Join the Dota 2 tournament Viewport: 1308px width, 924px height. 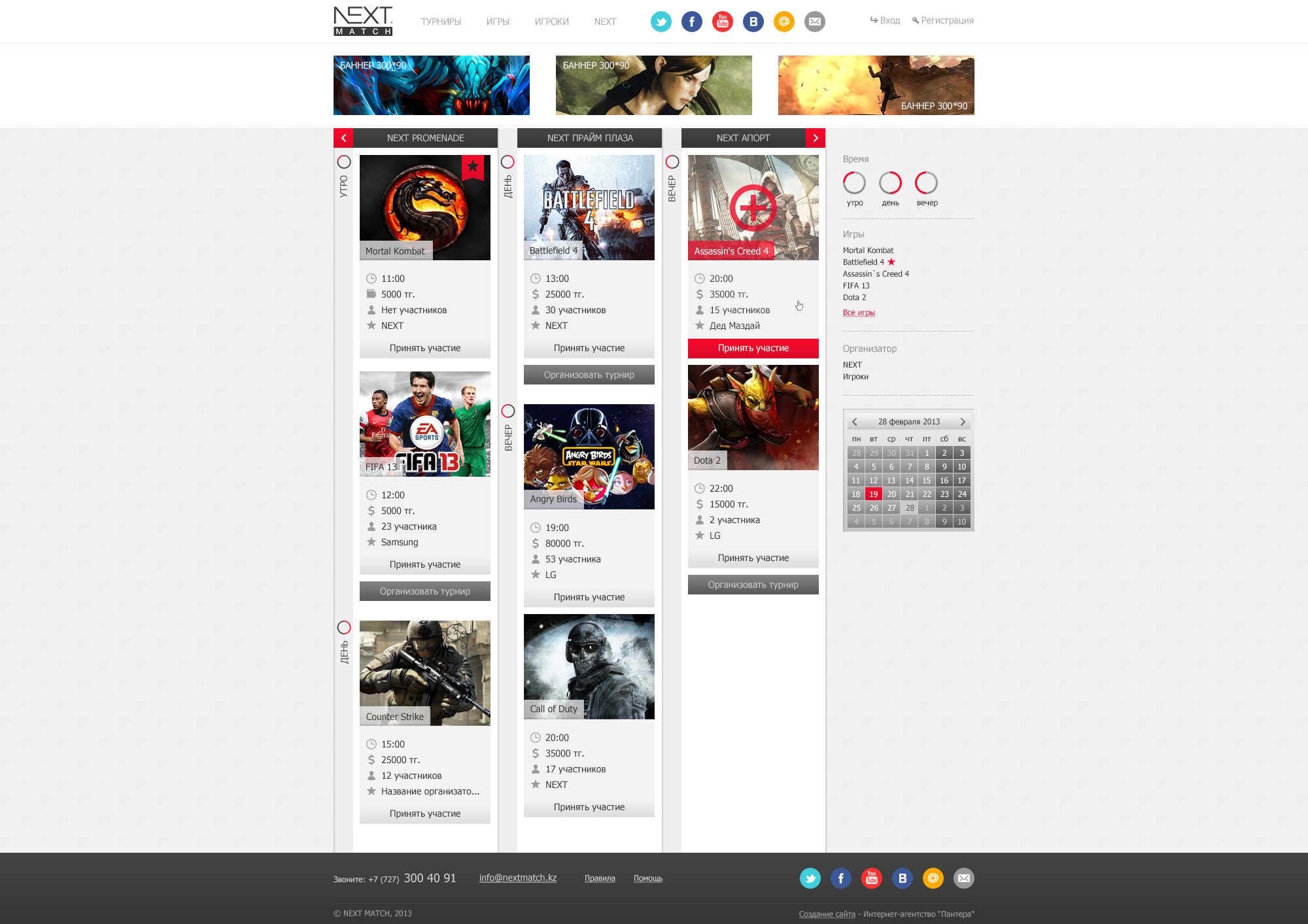[753, 558]
